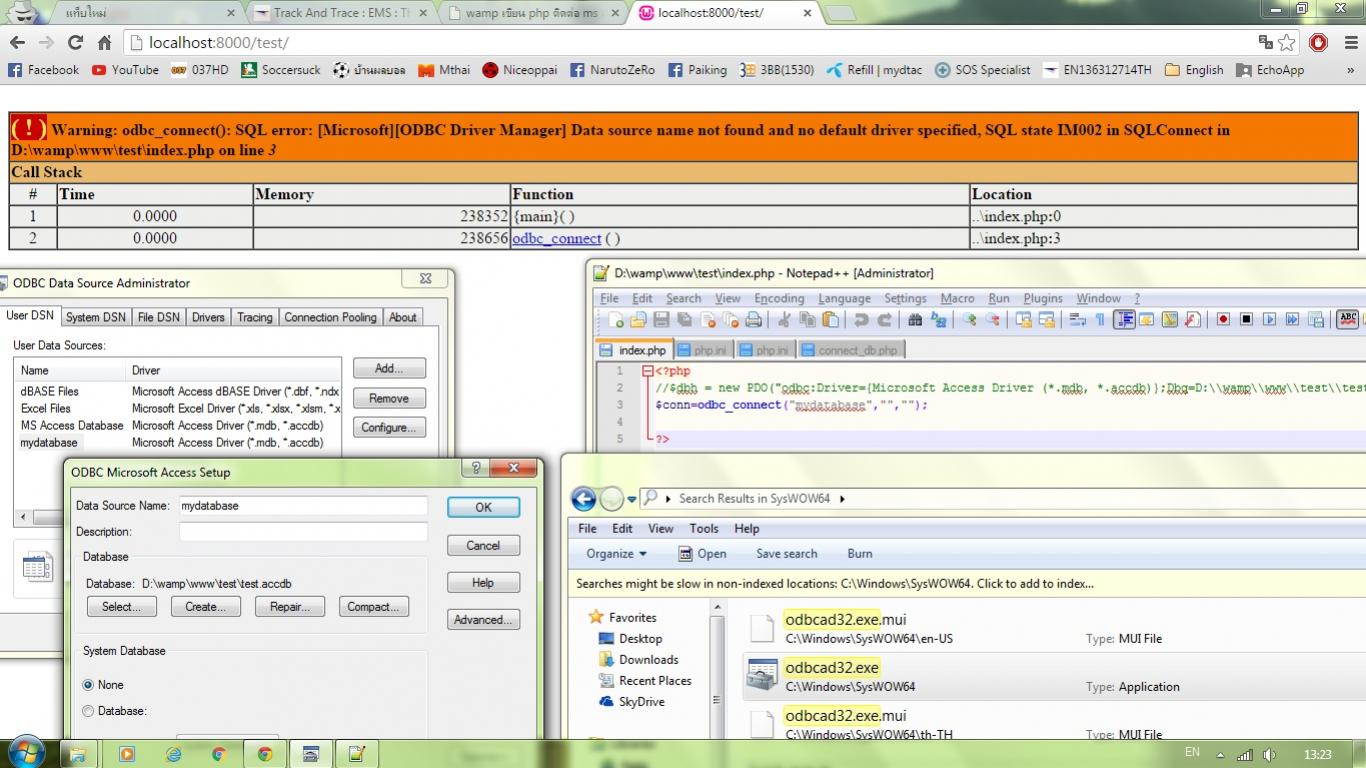Image resolution: width=1366 pixels, height=768 pixels.
Task: Switch to the Track And Trace browser tab
Action: point(340,13)
